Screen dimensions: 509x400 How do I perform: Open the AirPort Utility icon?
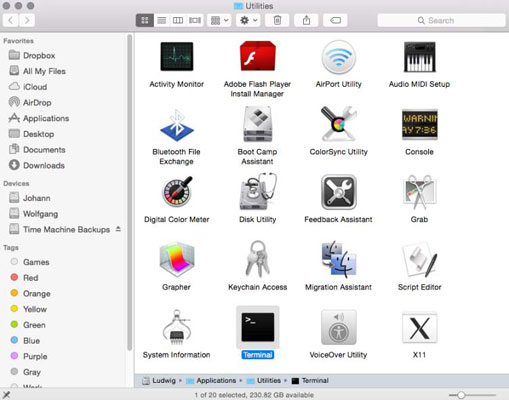pyautogui.click(x=338, y=57)
